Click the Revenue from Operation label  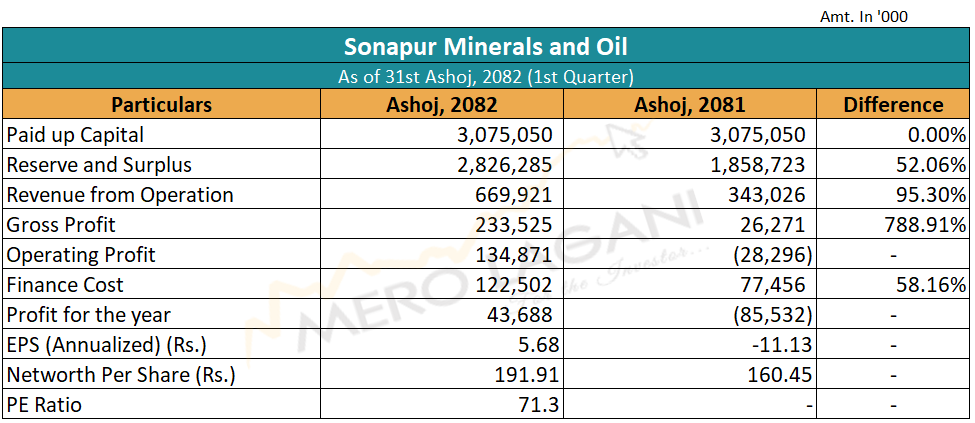(120, 195)
